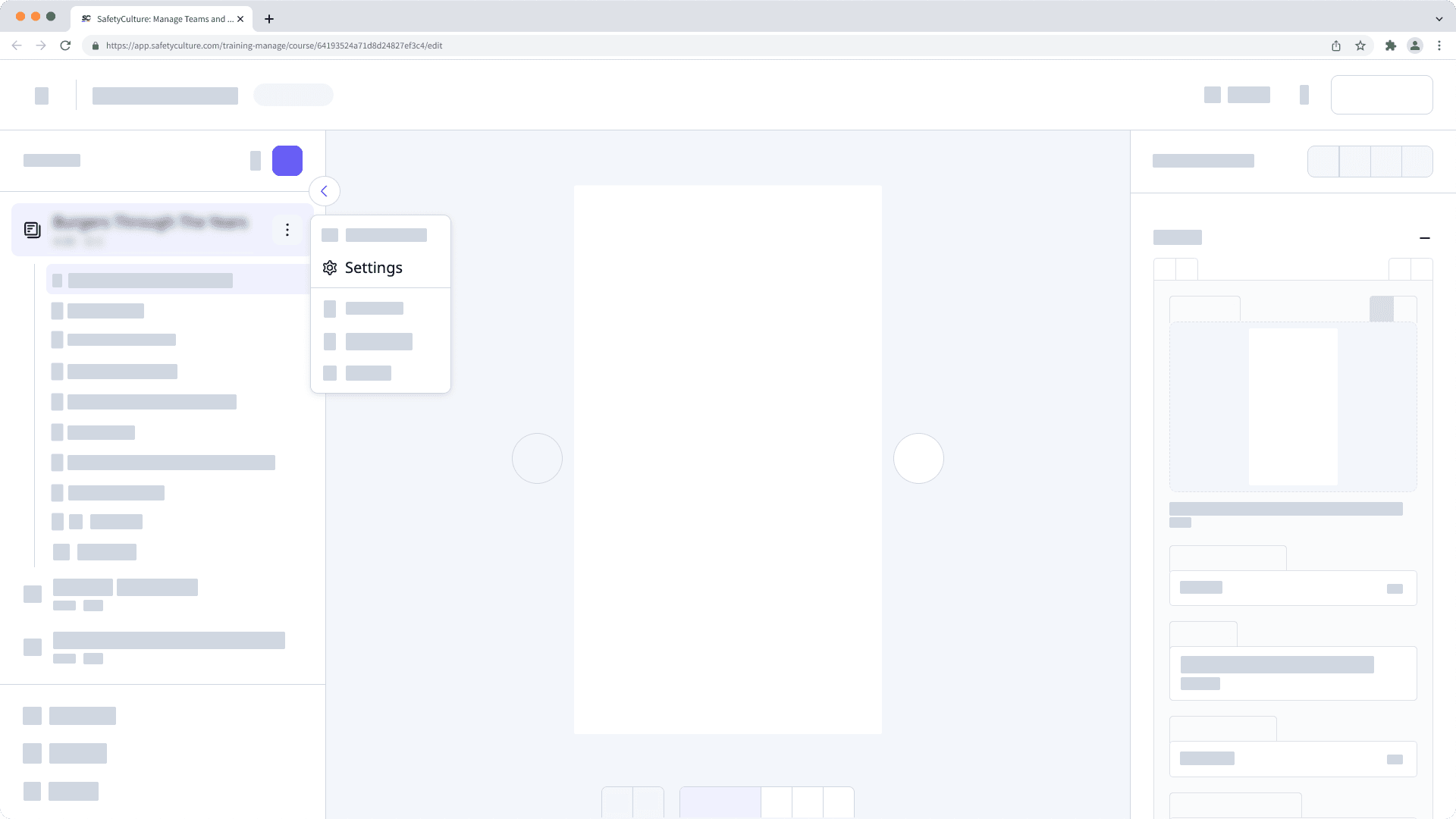Click the browser profile avatar icon
The width and height of the screenshot is (1456, 819).
tap(1415, 45)
